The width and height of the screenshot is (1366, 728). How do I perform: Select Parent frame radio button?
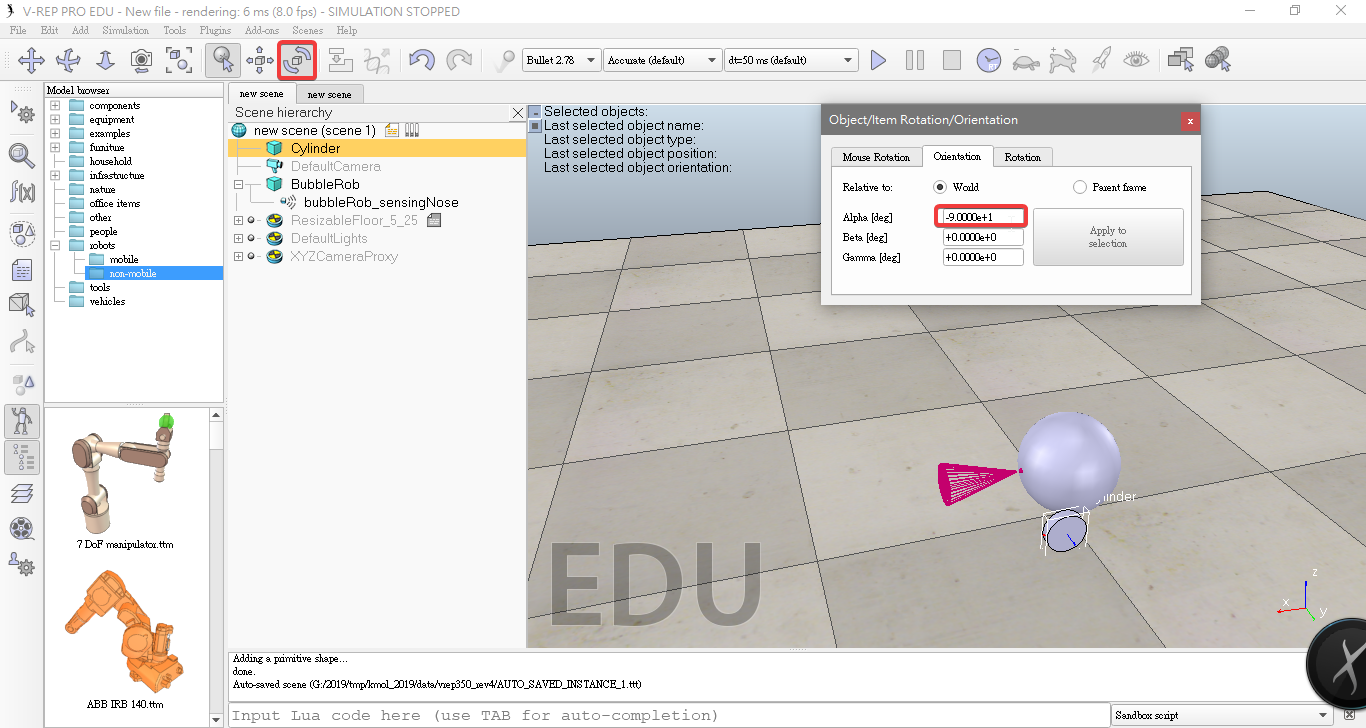(x=1080, y=187)
